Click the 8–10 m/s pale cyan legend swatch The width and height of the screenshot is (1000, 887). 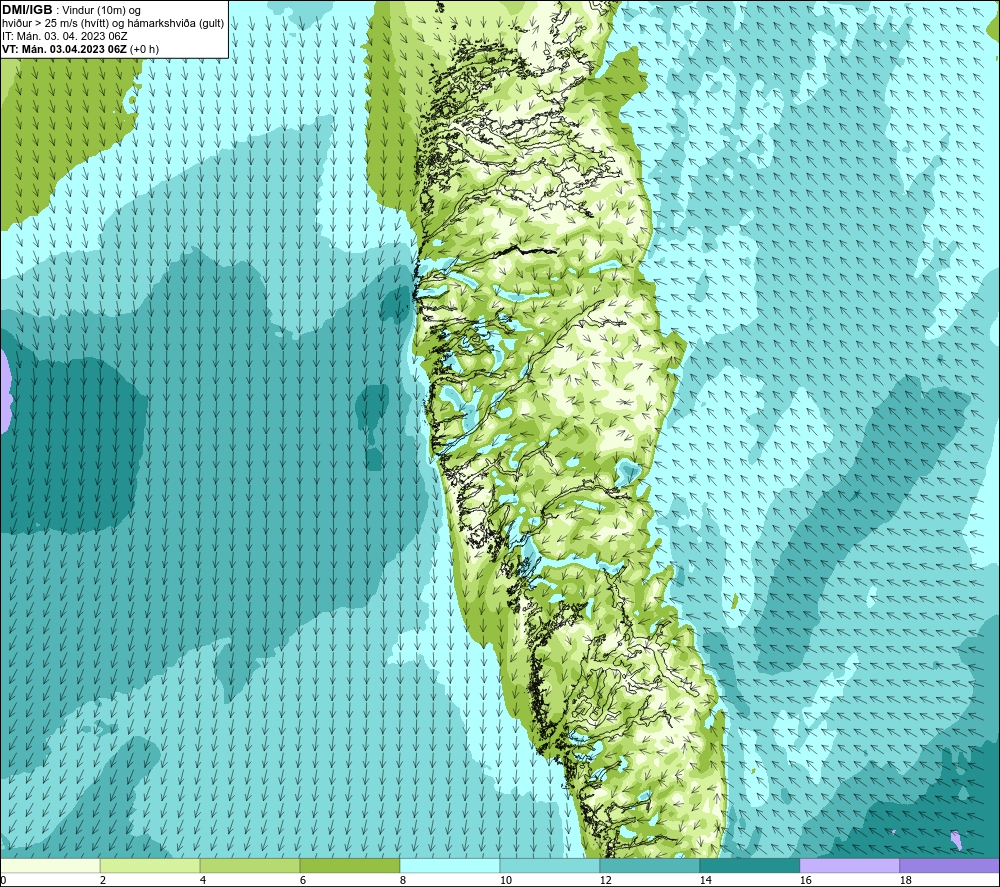coord(450,865)
